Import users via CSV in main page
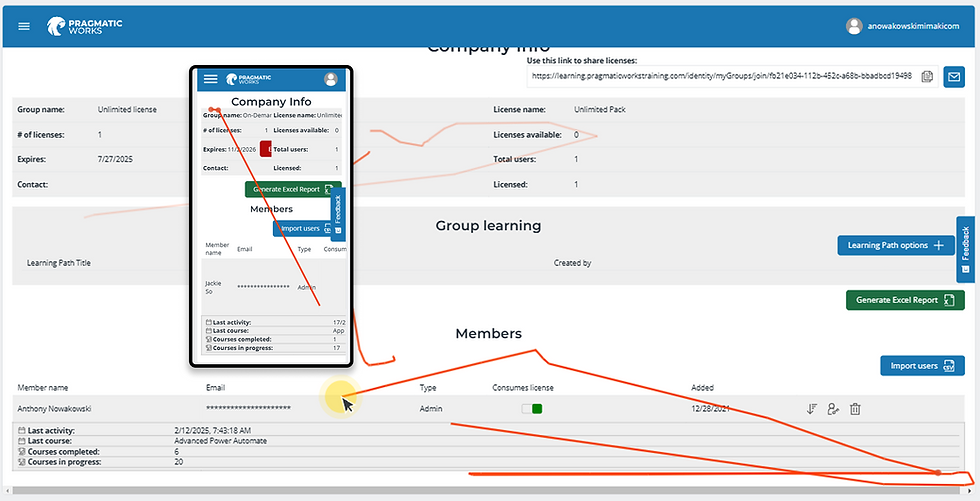Screen dimensions: 980x501 click(x=922, y=365)
